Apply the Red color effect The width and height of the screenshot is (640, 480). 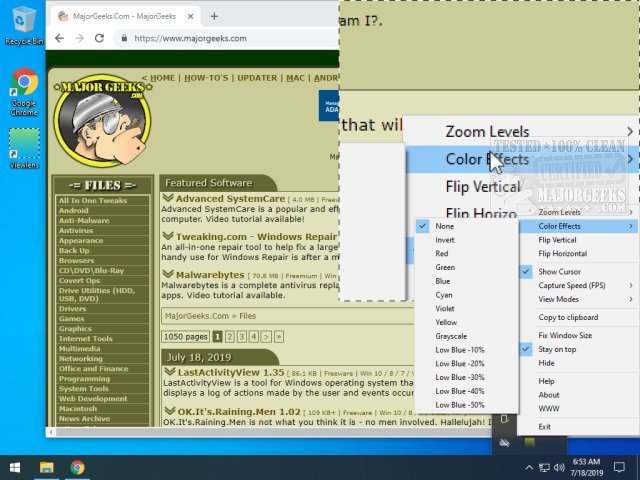pyautogui.click(x=465, y=253)
